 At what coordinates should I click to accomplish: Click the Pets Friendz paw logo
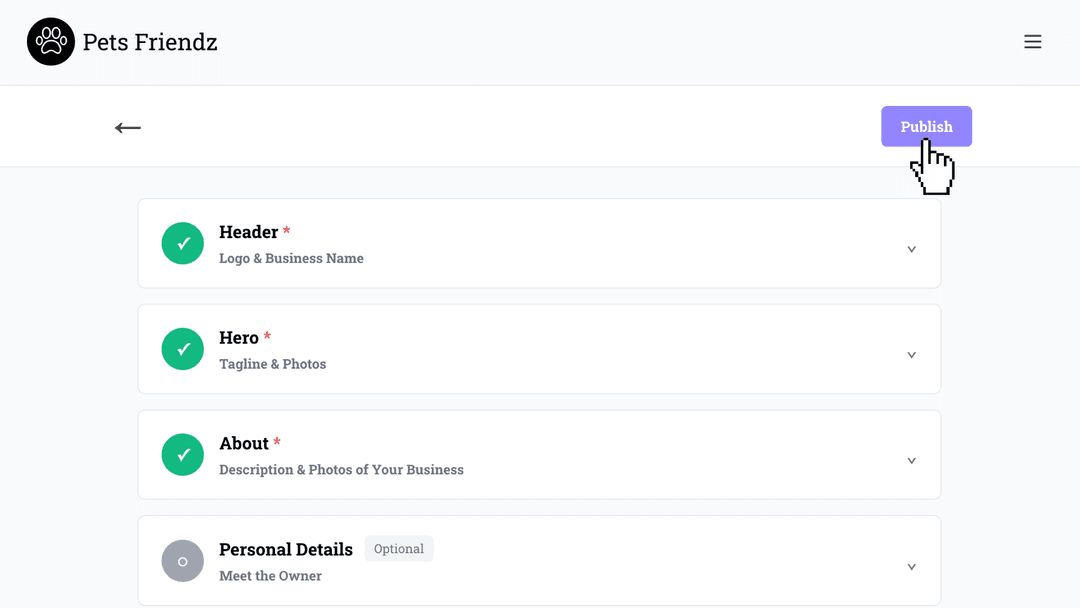[51, 42]
